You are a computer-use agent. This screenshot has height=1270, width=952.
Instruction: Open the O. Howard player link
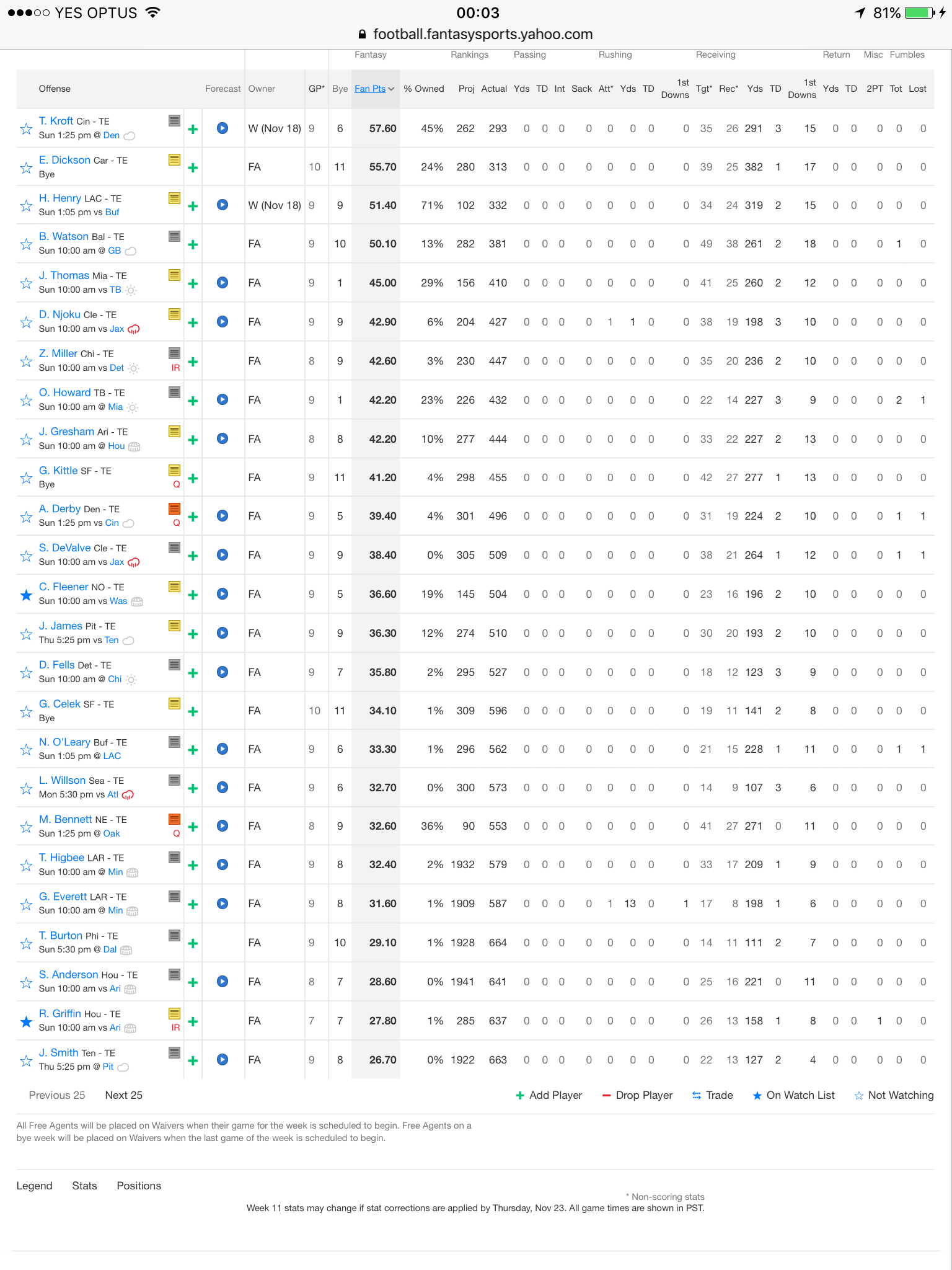coord(64,393)
